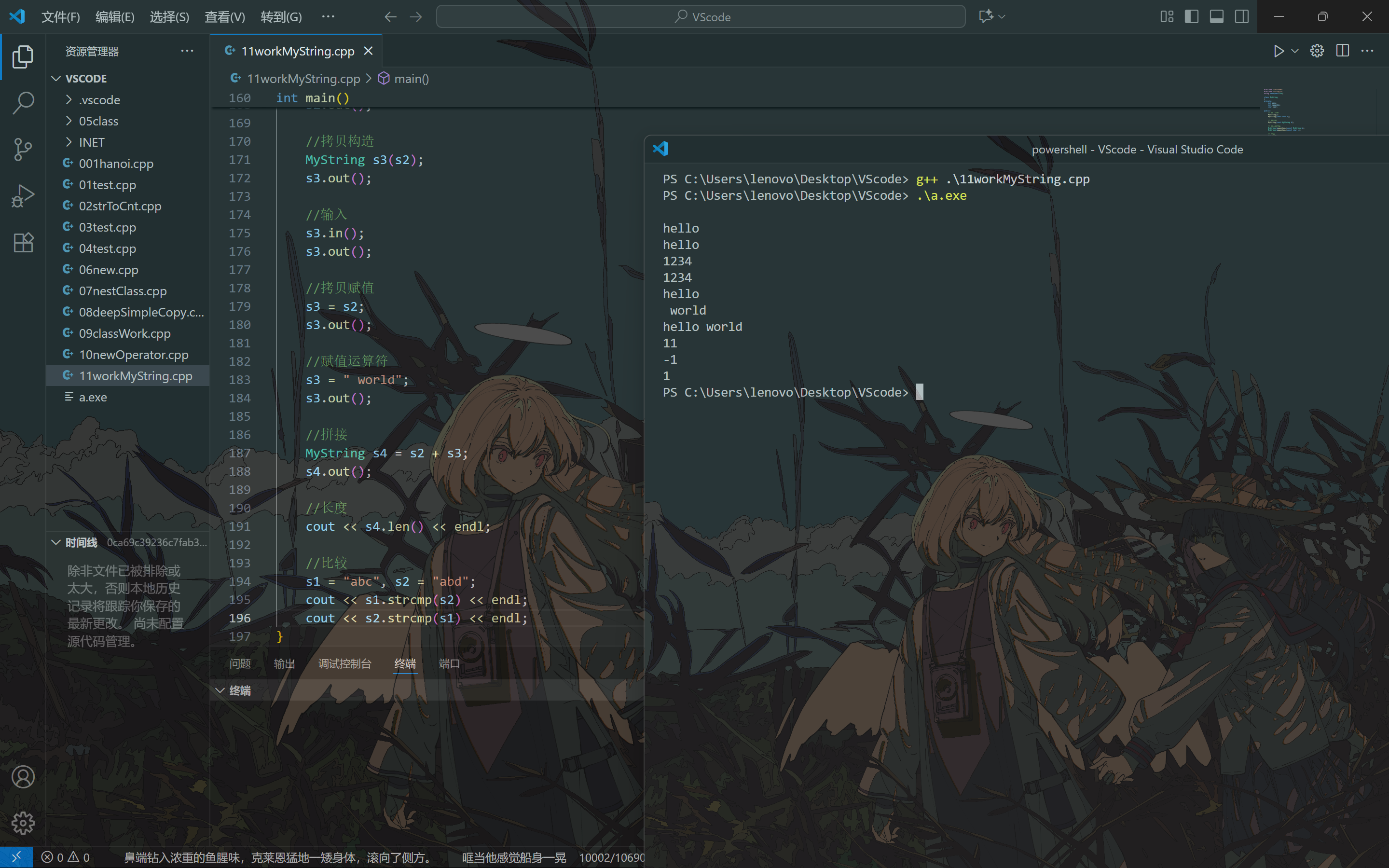
Task: Open the Run and Debug view
Action: click(x=23, y=196)
